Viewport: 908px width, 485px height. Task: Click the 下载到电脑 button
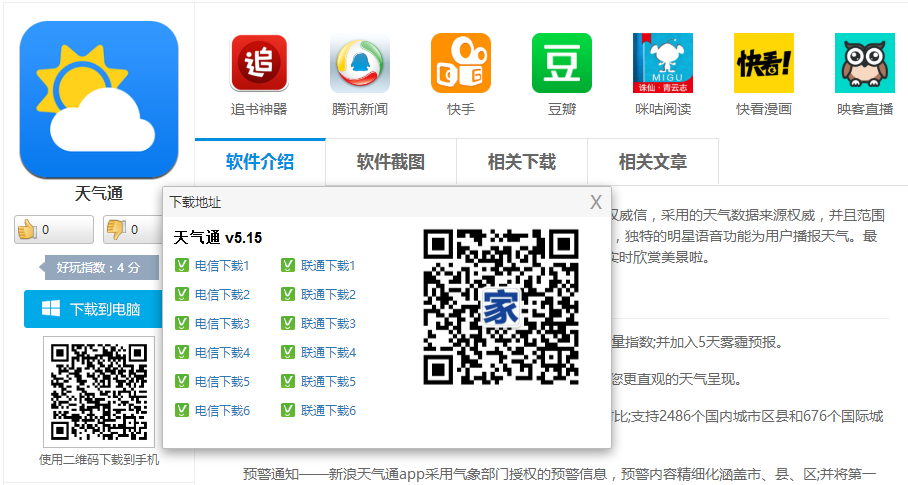(x=93, y=309)
